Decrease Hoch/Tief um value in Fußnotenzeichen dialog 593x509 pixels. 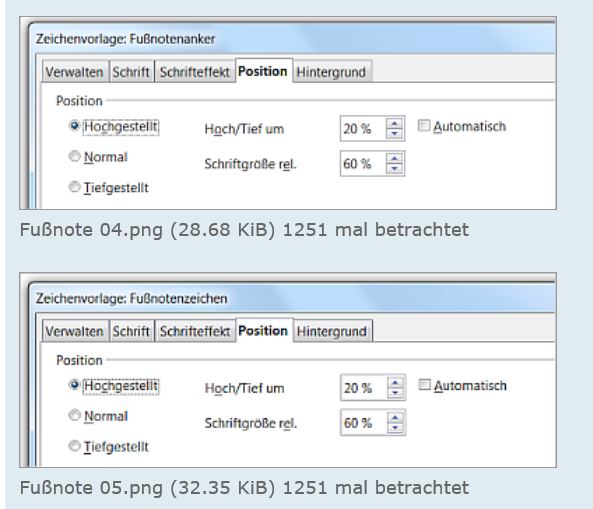coord(395,393)
